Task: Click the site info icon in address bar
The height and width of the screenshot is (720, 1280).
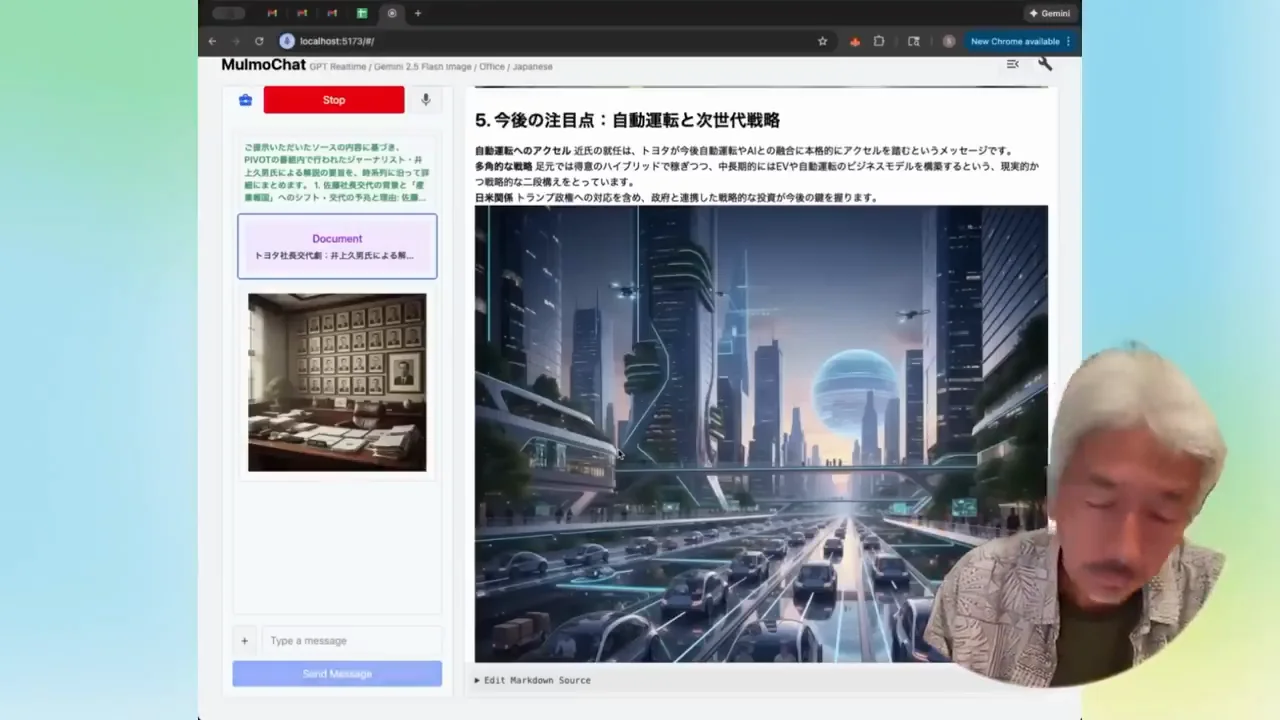Action: coord(287,41)
